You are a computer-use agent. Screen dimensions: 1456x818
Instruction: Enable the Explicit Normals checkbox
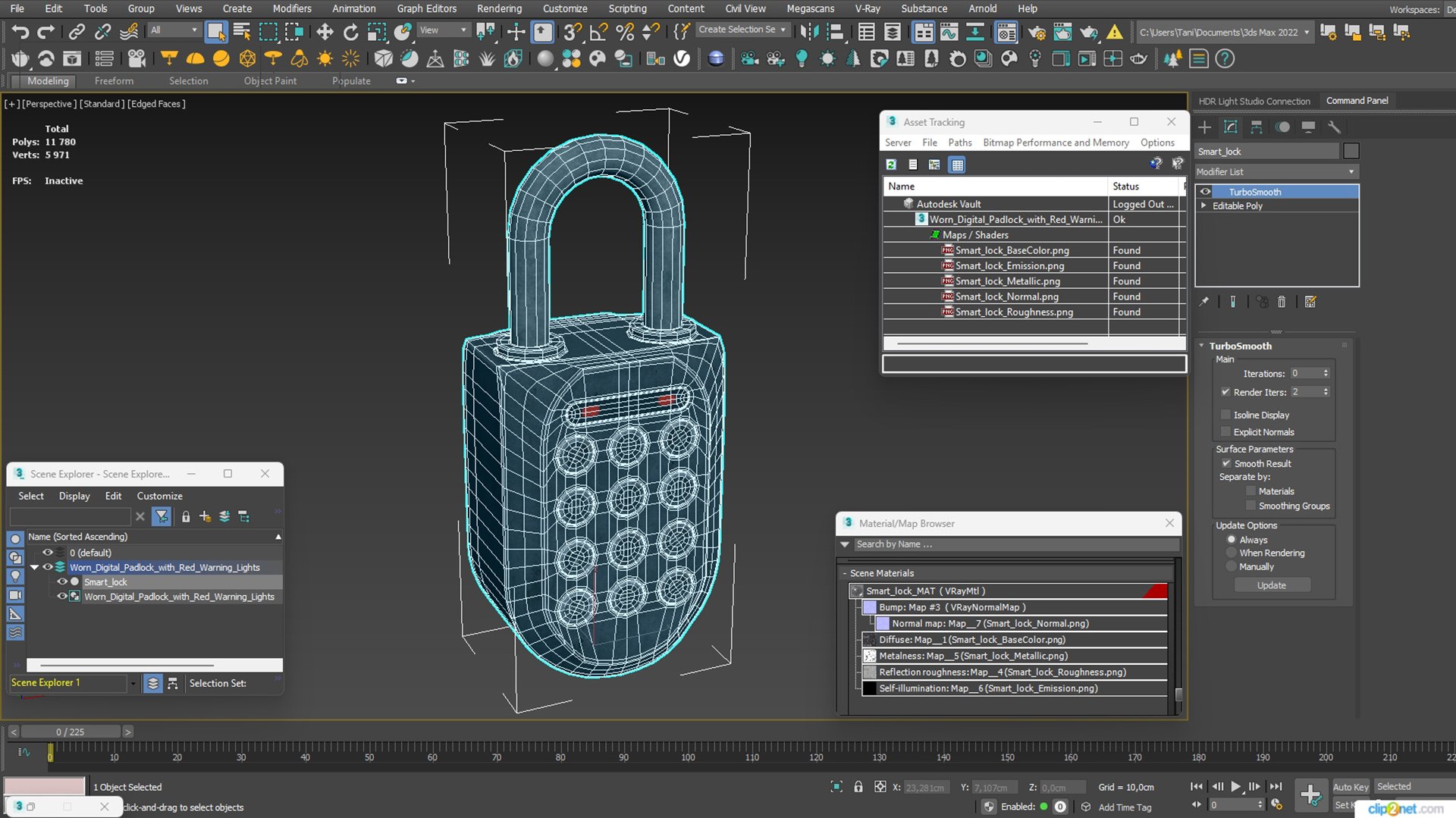point(1225,432)
